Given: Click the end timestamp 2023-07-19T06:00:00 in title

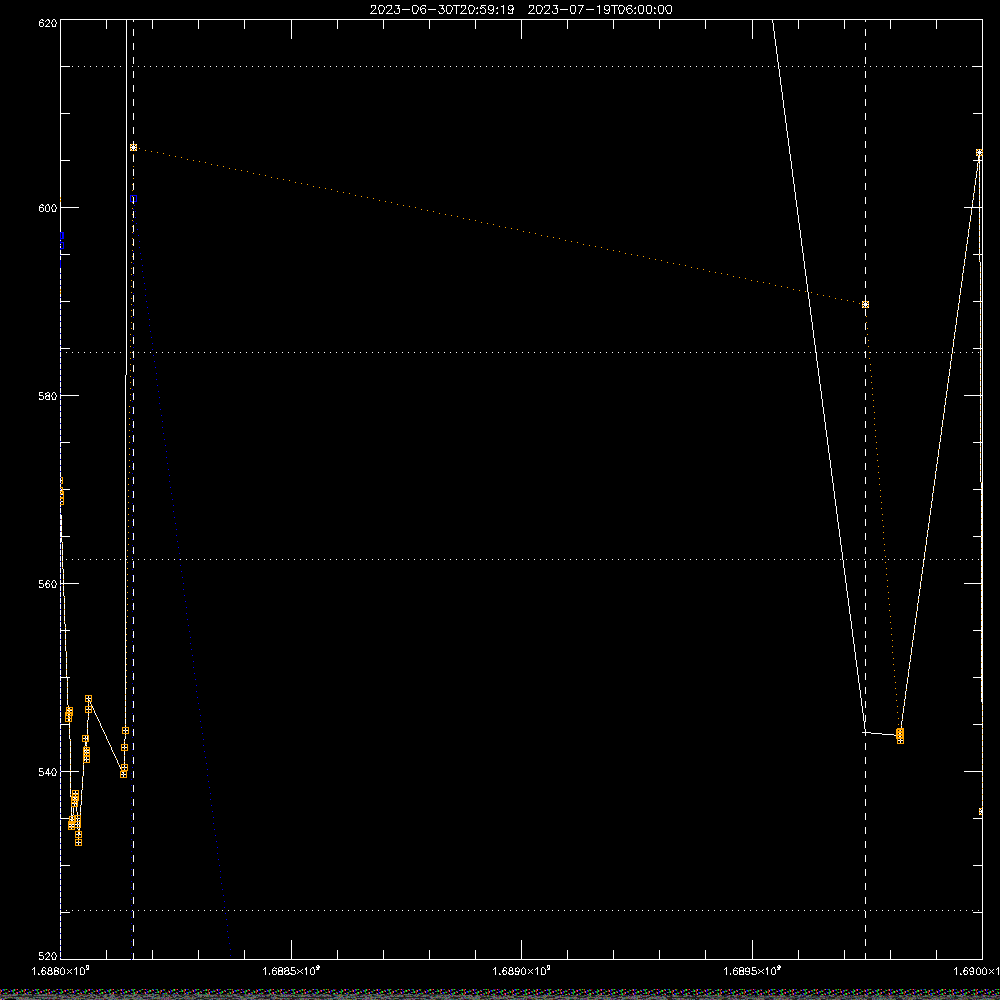Looking at the screenshot, I should click(600, 10).
